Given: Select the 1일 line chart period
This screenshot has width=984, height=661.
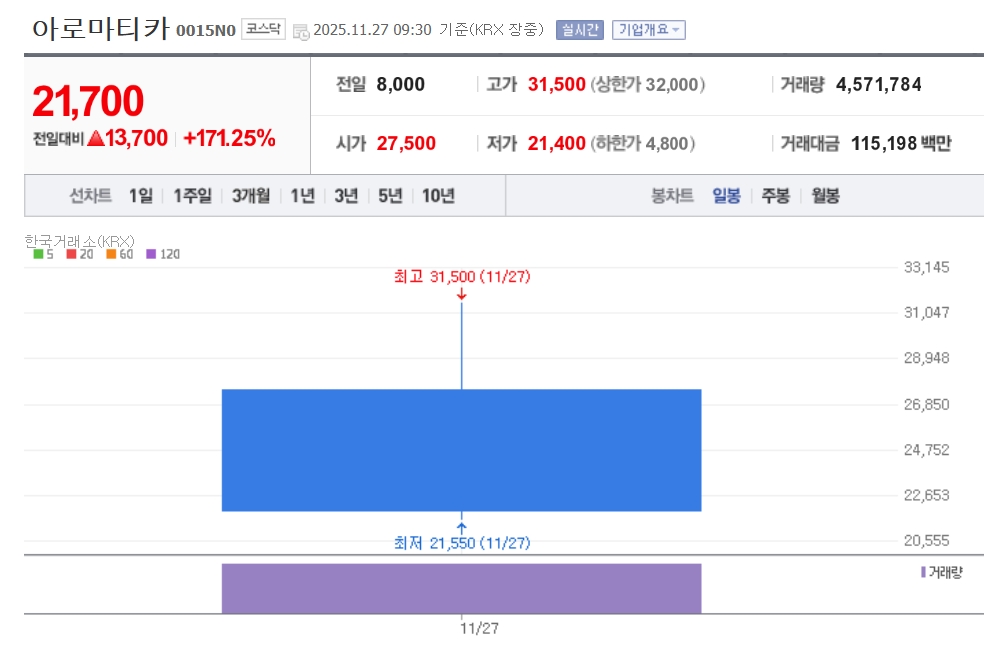Looking at the screenshot, I should pos(141,196).
